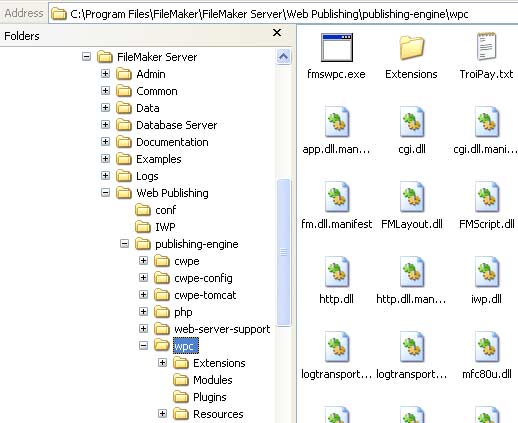Expand the Examples folder node
Image resolution: width=518 pixels, height=423 pixels.
click(105, 158)
